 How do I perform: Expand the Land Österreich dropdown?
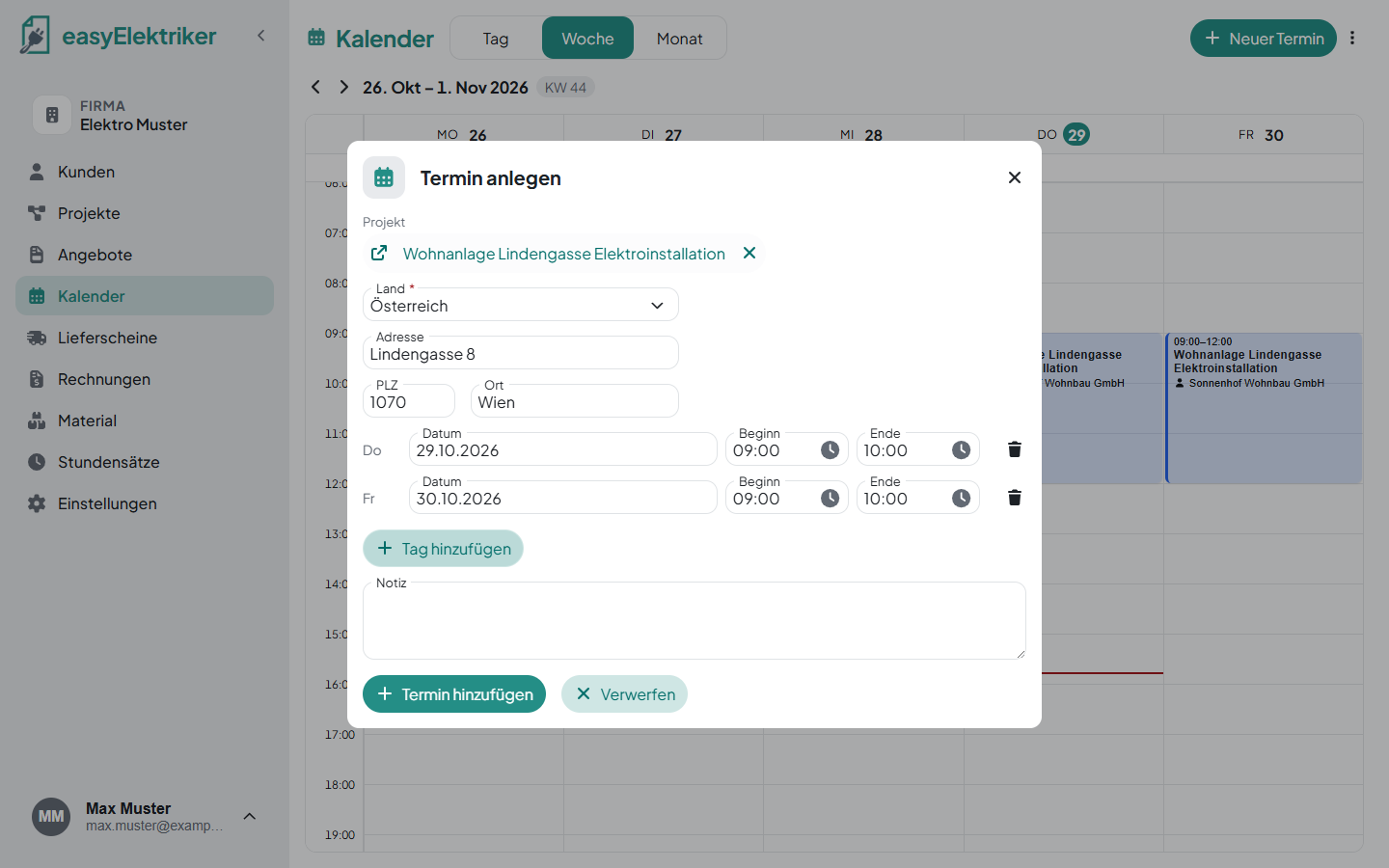click(521, 305)
